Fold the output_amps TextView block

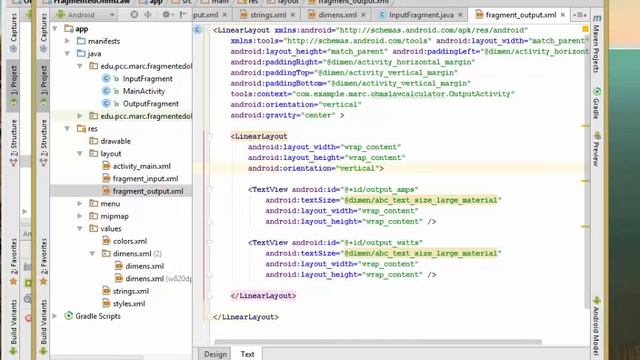coord(210,189)
